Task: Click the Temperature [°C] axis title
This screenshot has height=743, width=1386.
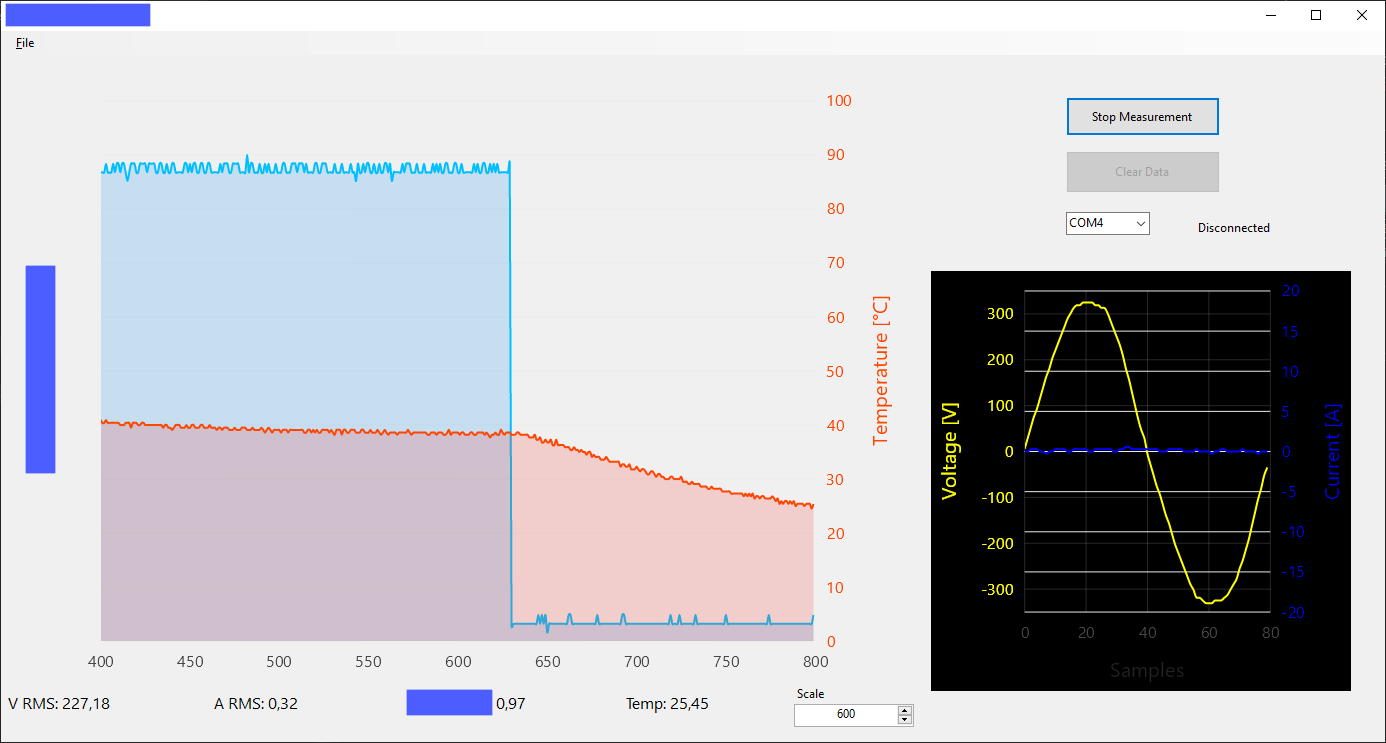Action: [880, 370]
